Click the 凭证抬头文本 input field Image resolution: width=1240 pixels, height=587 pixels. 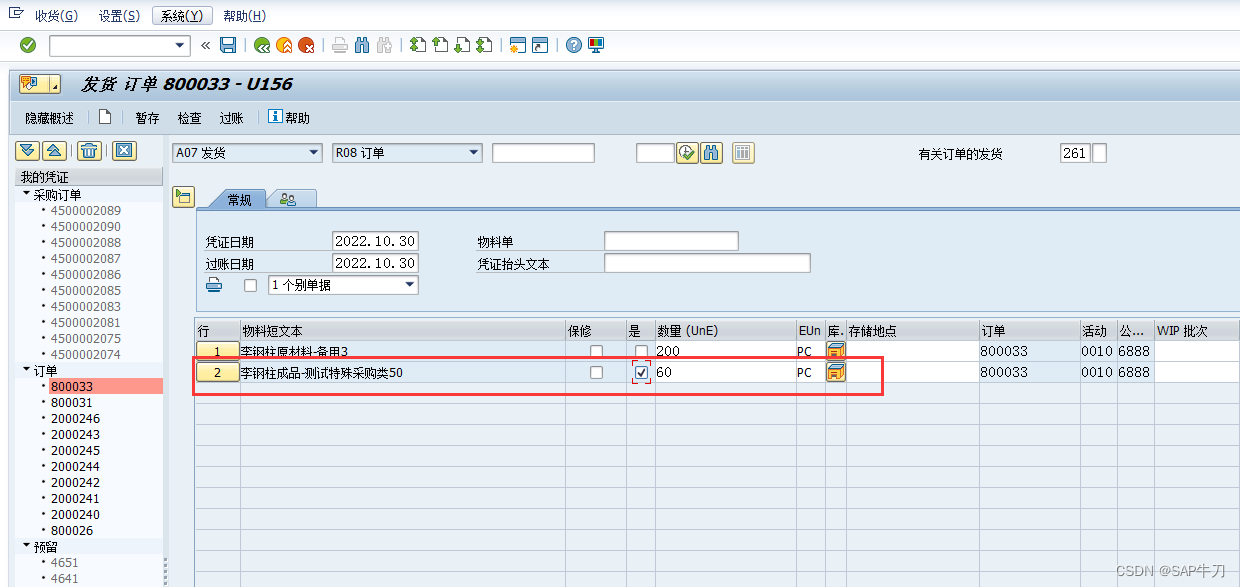(707, 263)
